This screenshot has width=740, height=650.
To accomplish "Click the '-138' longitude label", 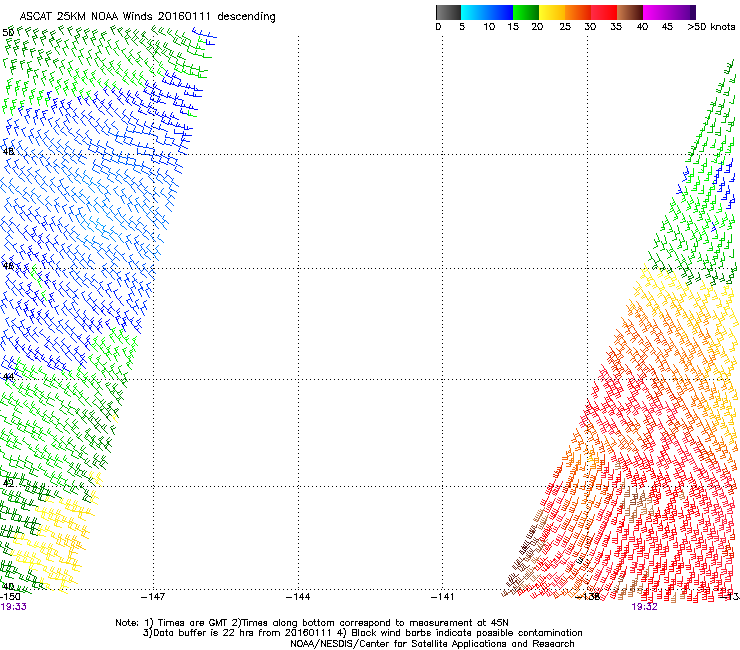I will (x=588, y=597).
